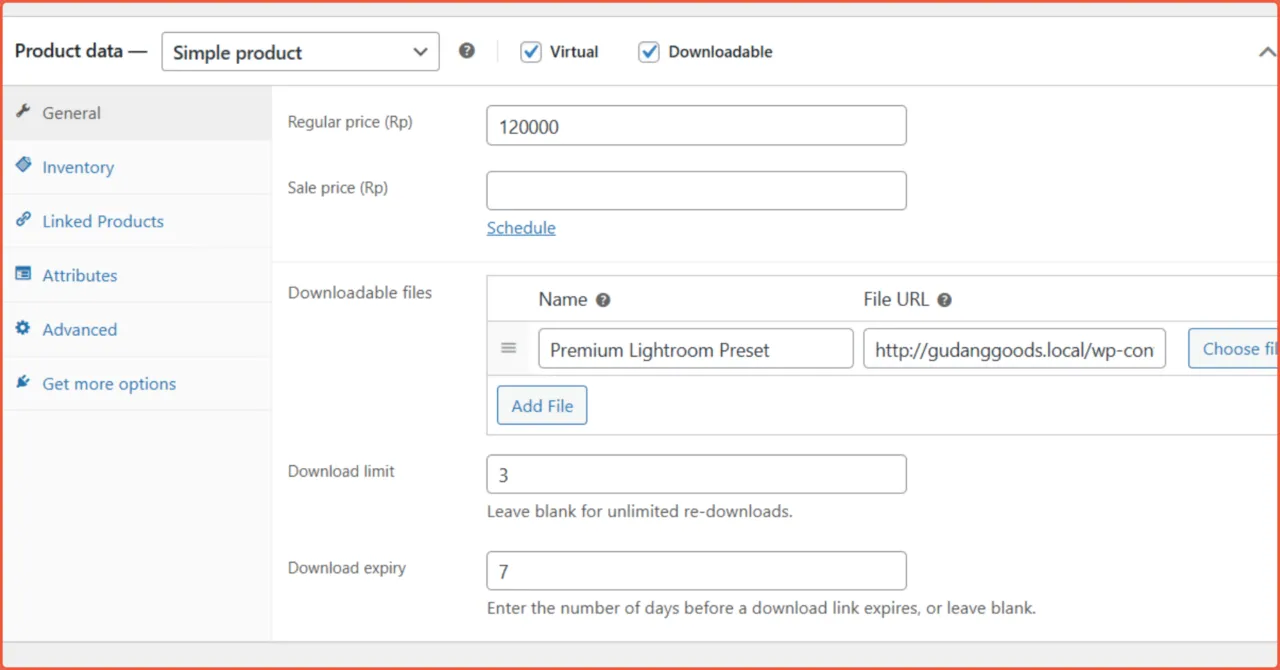1280x670 pixels.
Task: Open the Linked Products tab
Action: click(102, 220)
